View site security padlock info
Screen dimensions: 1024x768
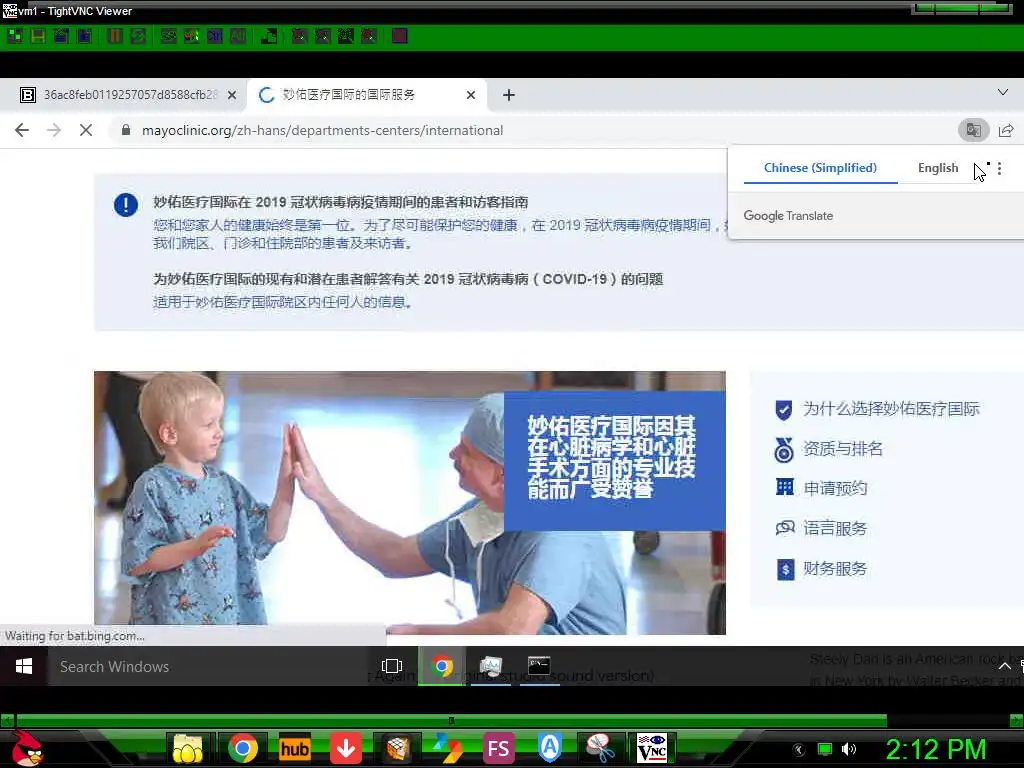pyautogui.click(x=126, y=130)
